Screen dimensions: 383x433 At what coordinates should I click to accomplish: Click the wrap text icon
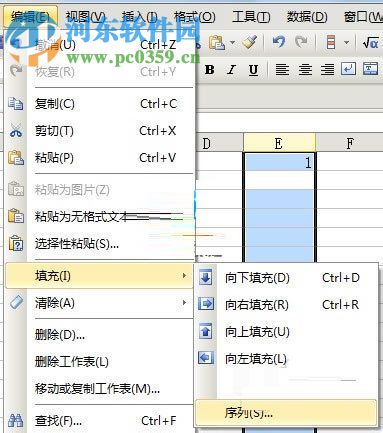[x=348, y=69]
